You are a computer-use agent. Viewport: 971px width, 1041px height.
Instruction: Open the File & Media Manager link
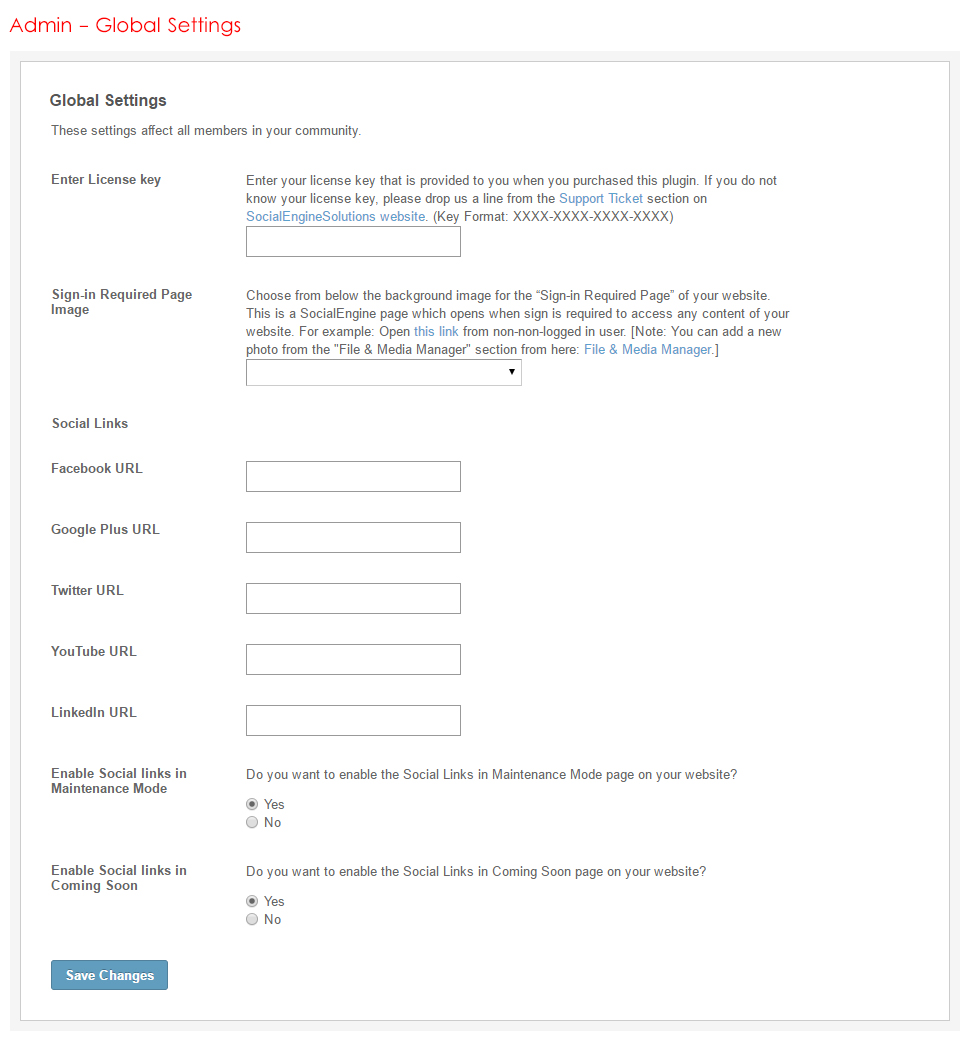click(647, 349)
